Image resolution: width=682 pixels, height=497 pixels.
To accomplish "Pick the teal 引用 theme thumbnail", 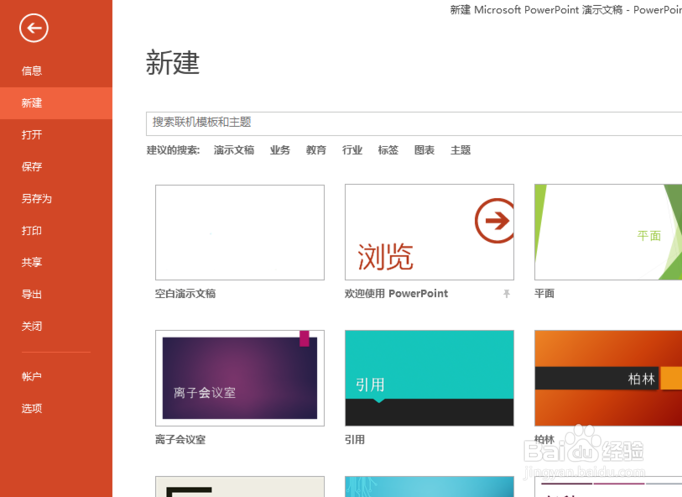I will 429,378.
